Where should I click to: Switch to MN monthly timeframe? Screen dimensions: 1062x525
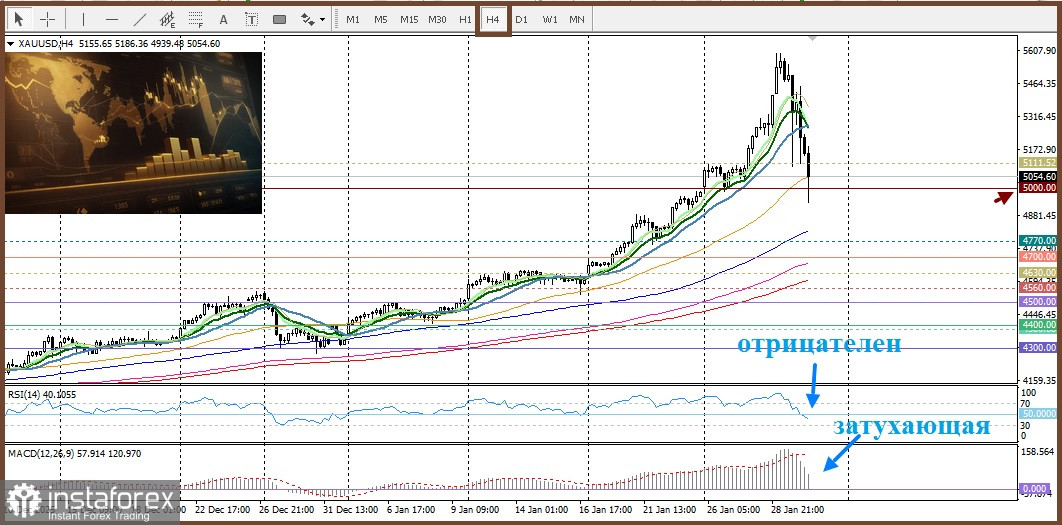coord(576,19)
